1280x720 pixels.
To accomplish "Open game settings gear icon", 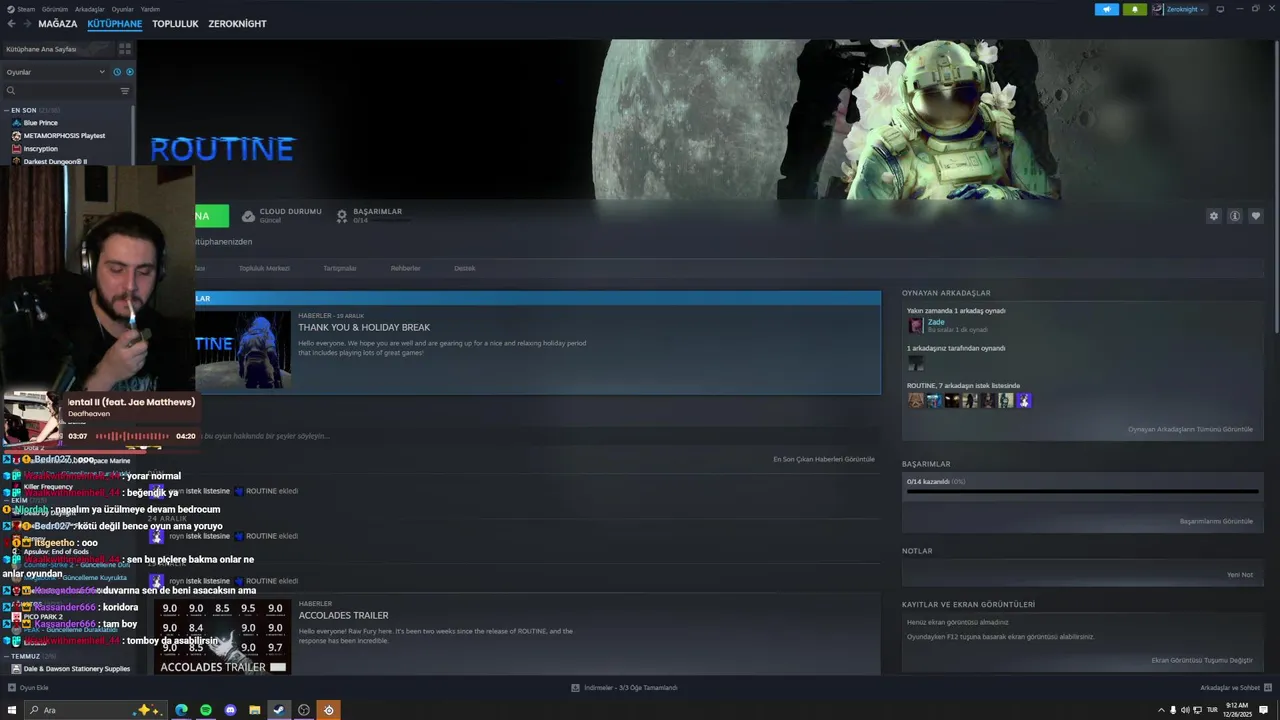I will click(x=1214, y=216).
